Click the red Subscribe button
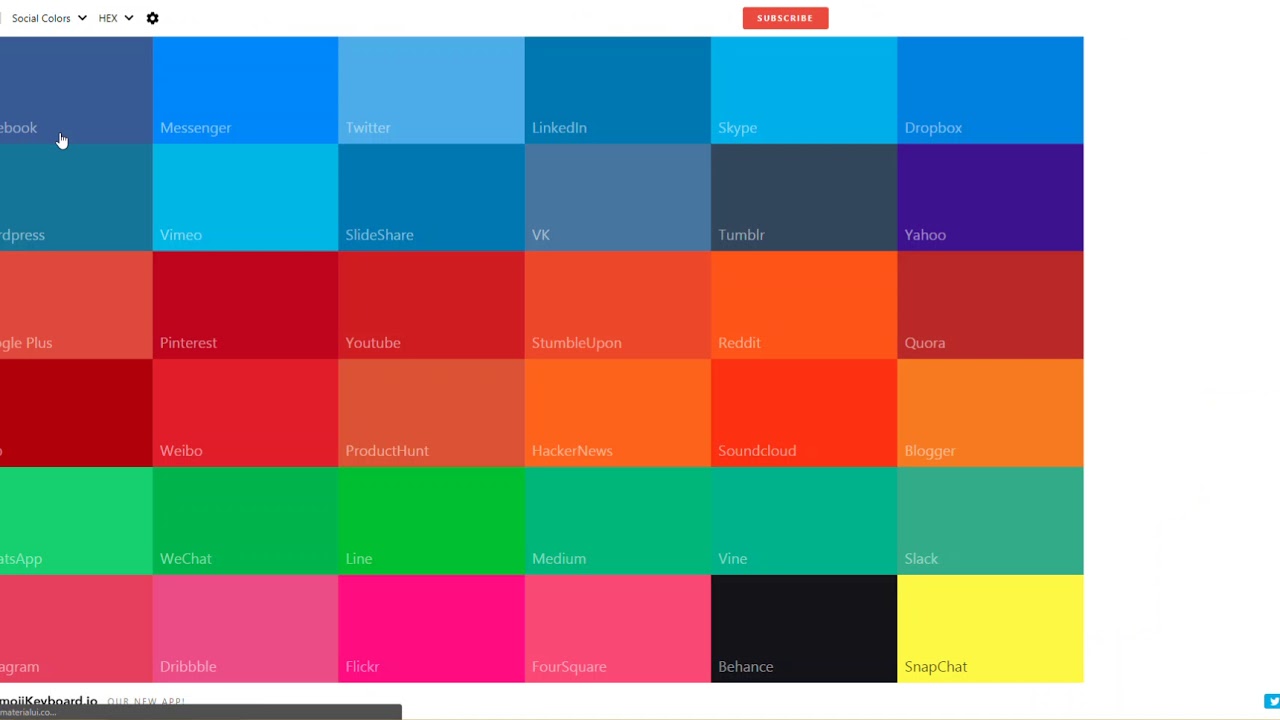This screenshot has height=720, width=1280. coord(785,18)
